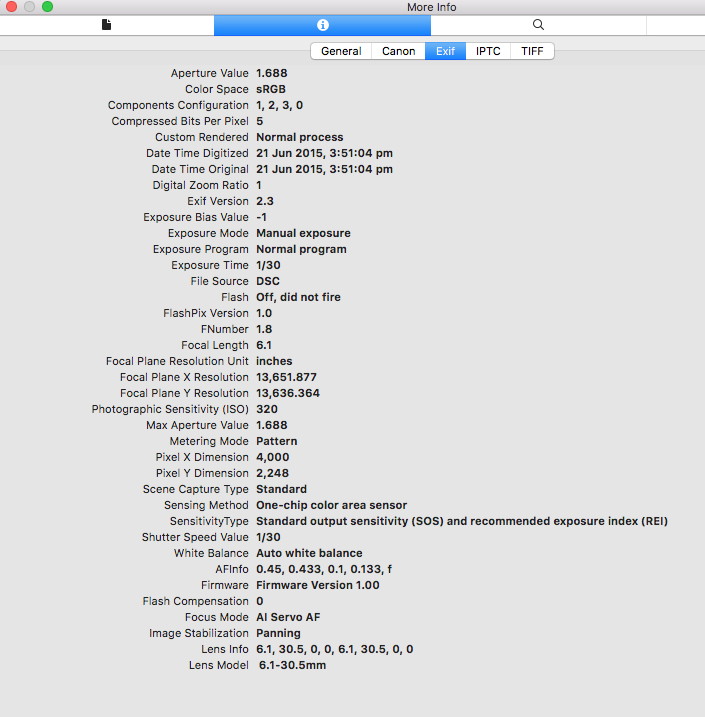
Task: Click the Date Time Original value
Action: click(x=324, y=169)
